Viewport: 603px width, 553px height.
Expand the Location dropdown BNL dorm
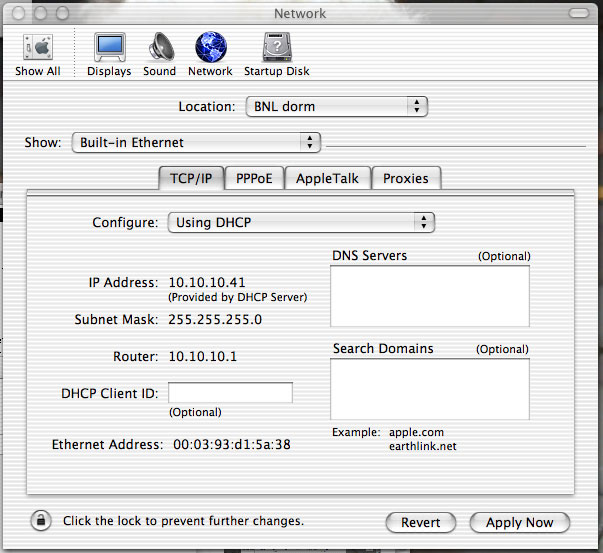[x=336, y=106]
